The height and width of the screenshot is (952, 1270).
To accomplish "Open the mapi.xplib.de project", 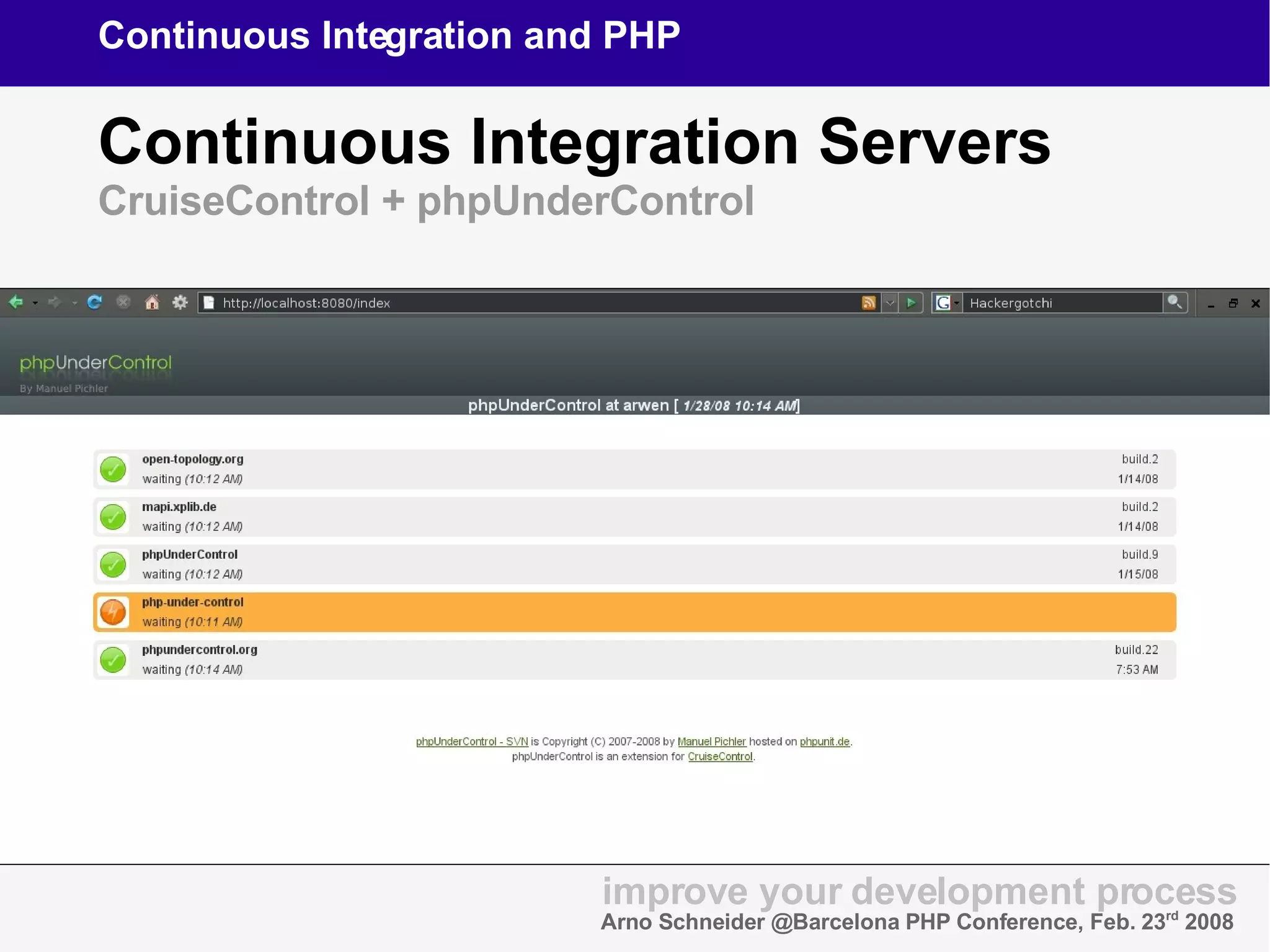I will [x=179, y=507].
